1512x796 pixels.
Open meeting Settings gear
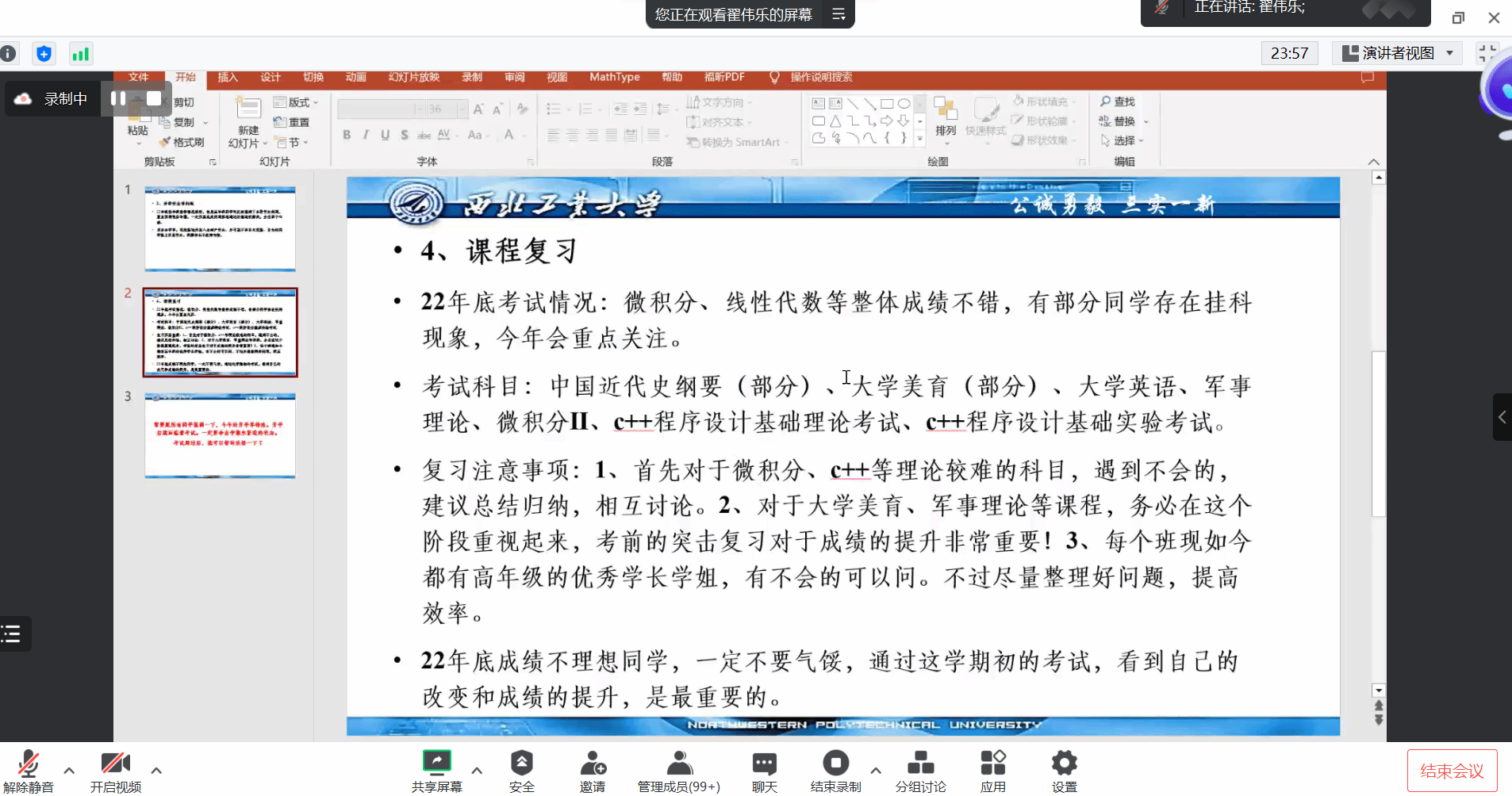click(x=1064, y=764)
